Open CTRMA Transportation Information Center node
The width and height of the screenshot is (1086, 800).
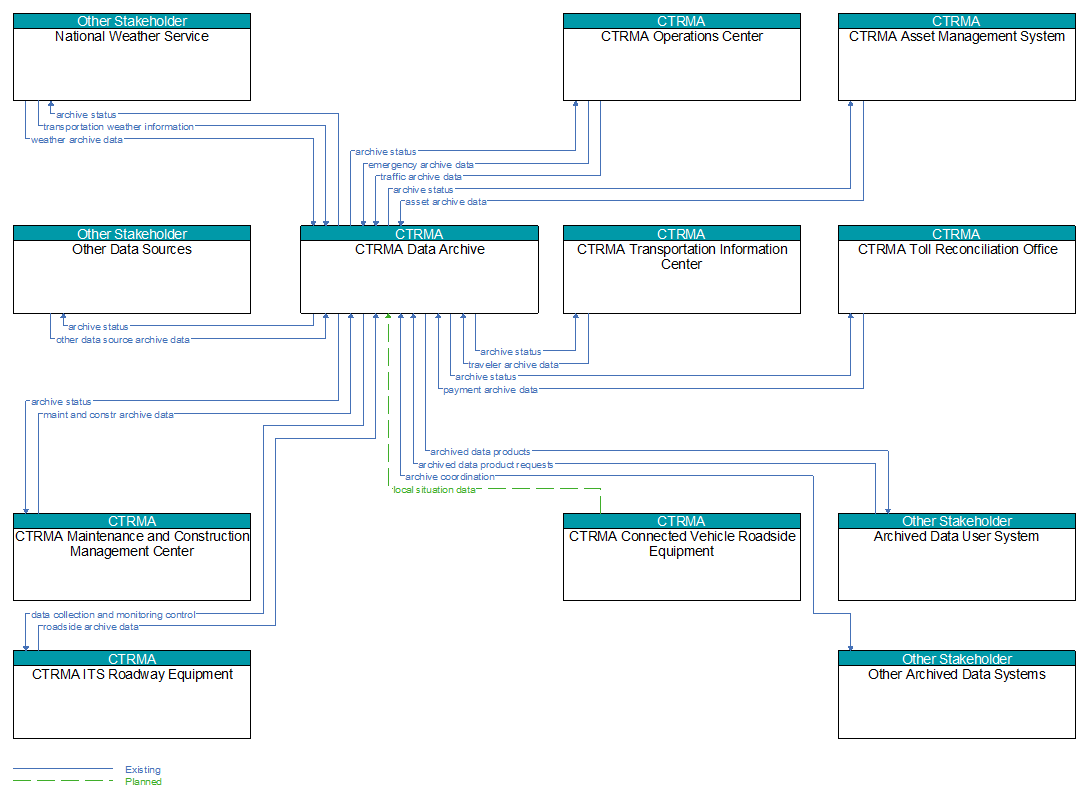(682, 269)
